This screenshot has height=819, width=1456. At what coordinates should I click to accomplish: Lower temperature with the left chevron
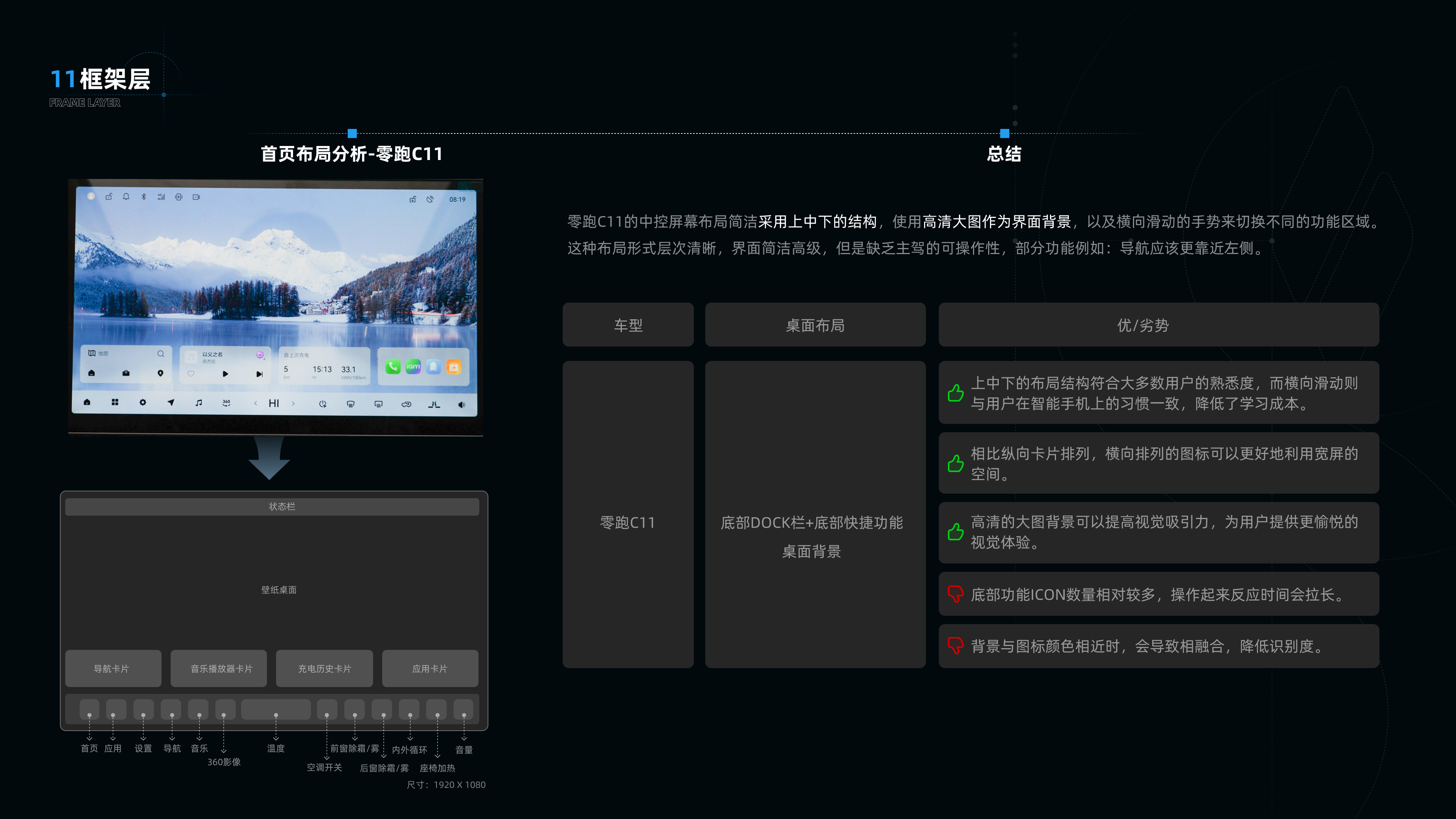[256, 403]
